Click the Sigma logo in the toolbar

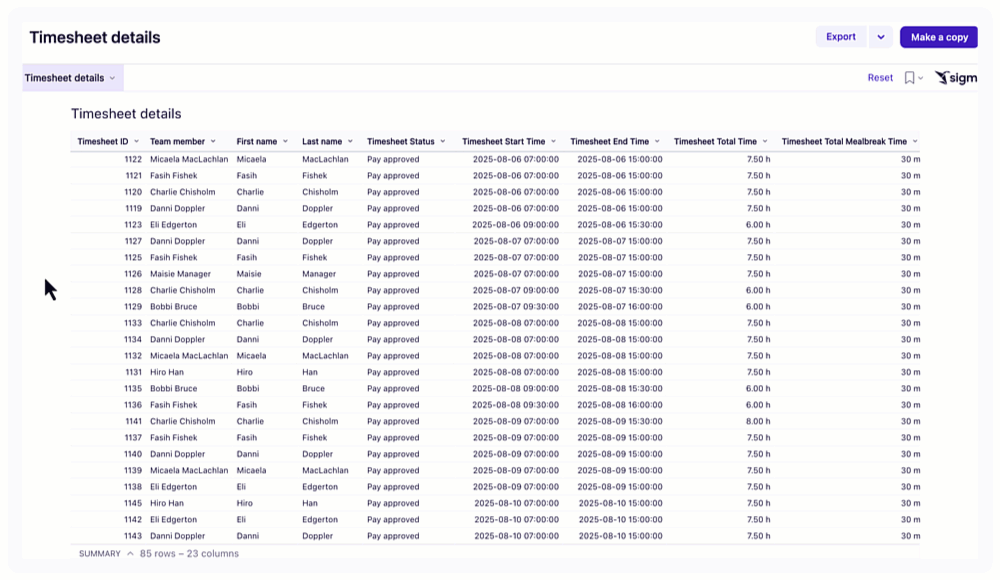click(x=955, y=78)
